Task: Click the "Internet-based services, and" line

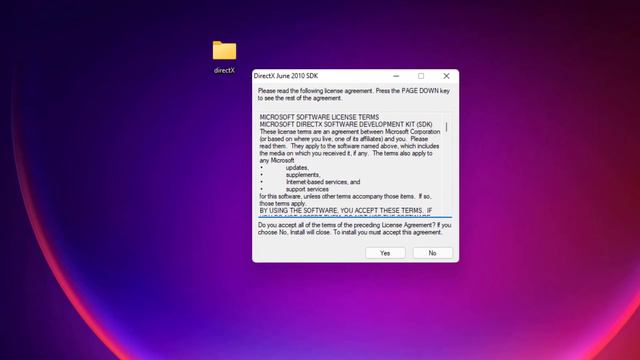Action: pyautogui.click(x=323, y=182)
